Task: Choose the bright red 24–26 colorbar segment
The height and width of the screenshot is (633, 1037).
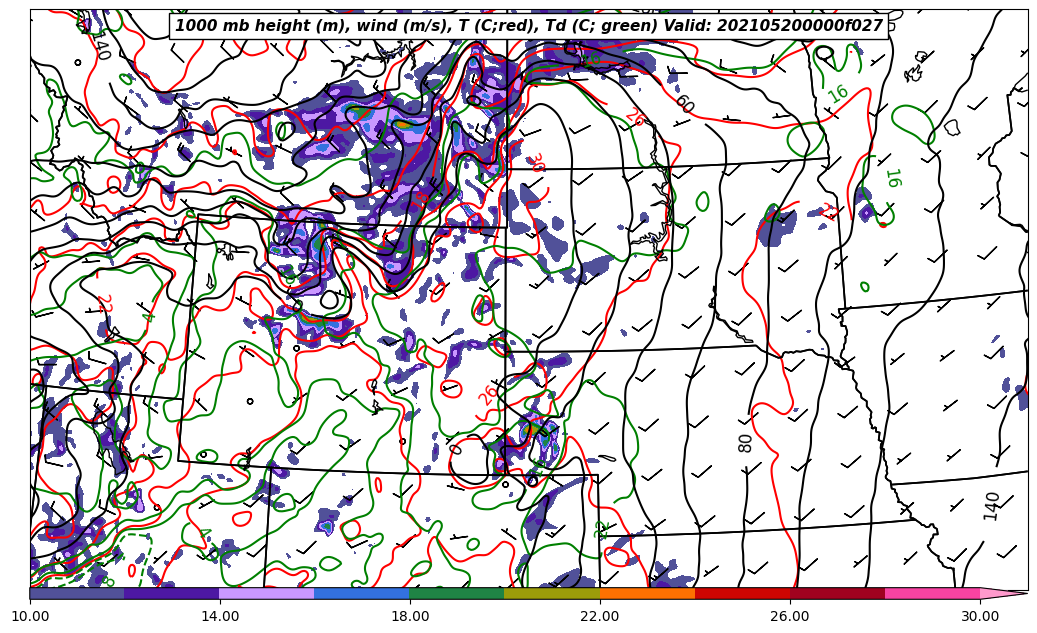Action: pos(742,593)
